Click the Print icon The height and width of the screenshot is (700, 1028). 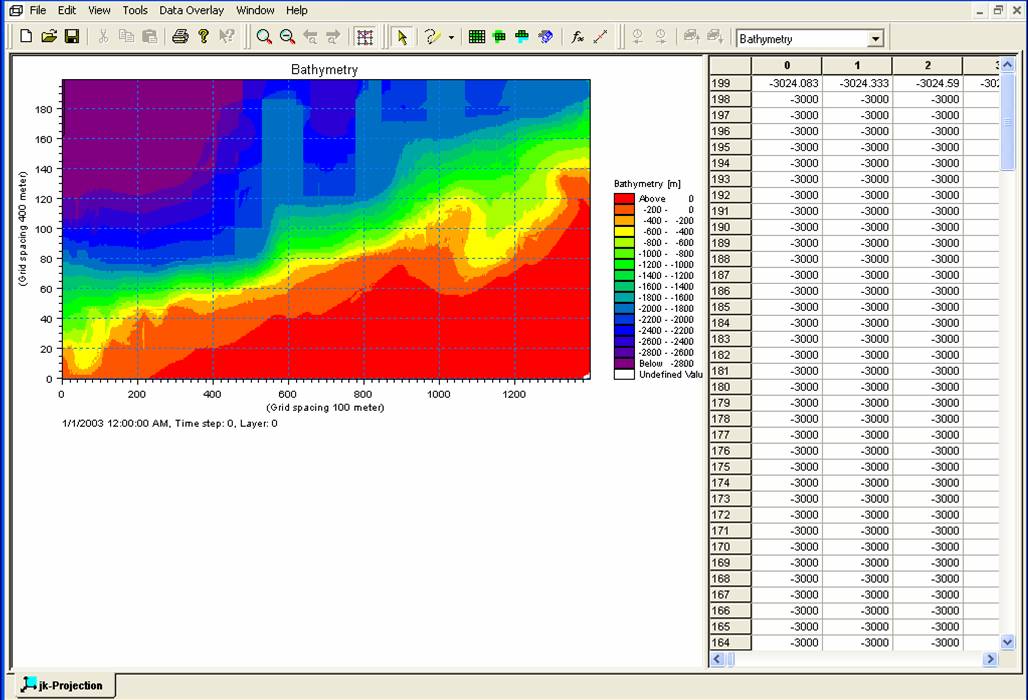(180, 37)
